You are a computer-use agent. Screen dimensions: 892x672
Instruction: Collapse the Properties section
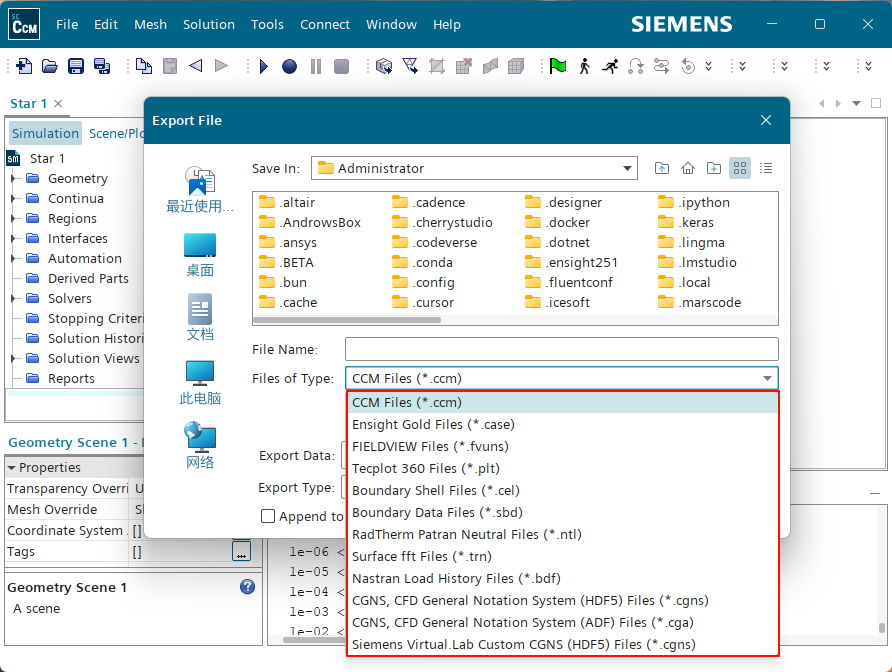[12, 467]
